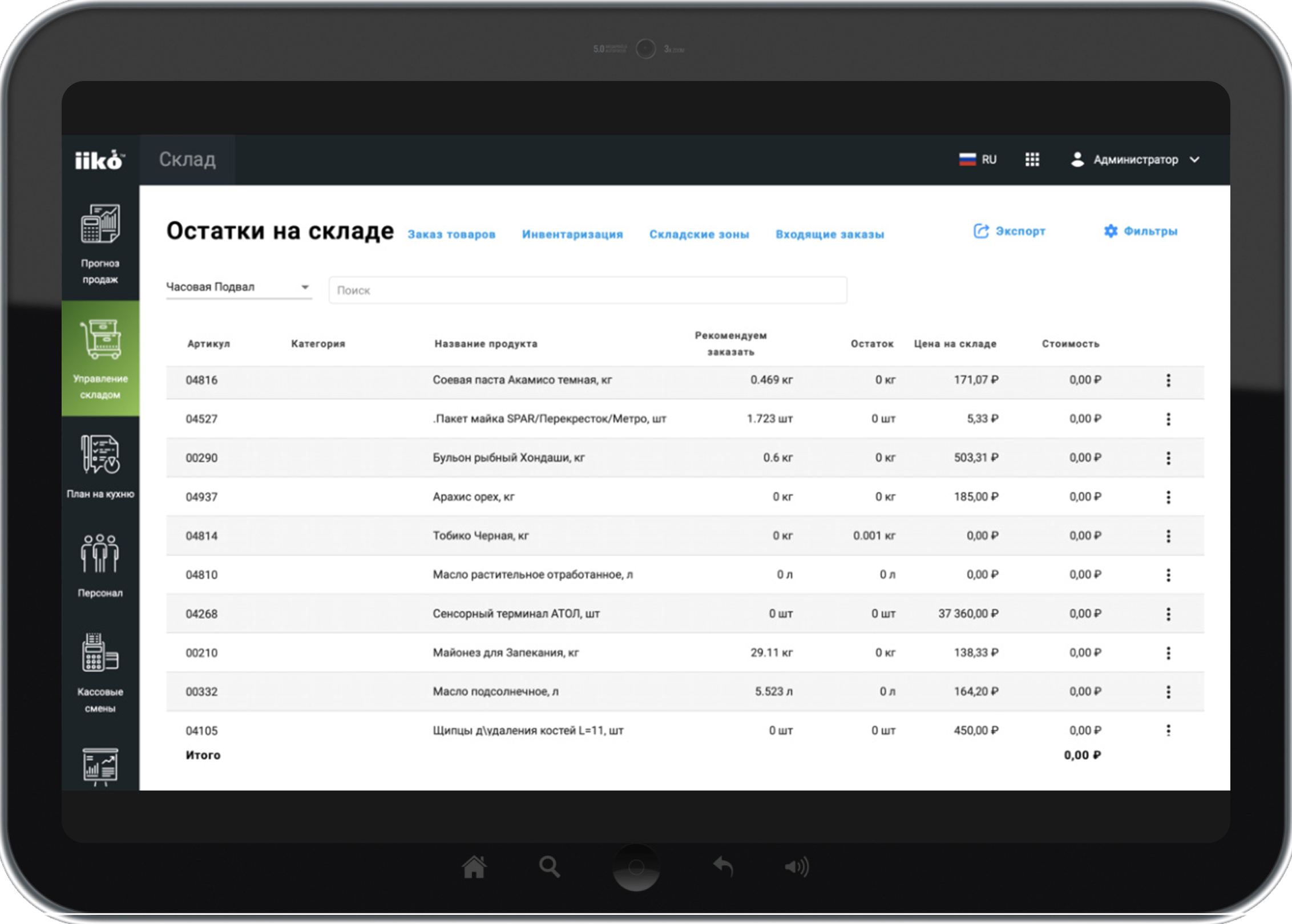Sort by the Название продукта column header

[x=486, y=344]
